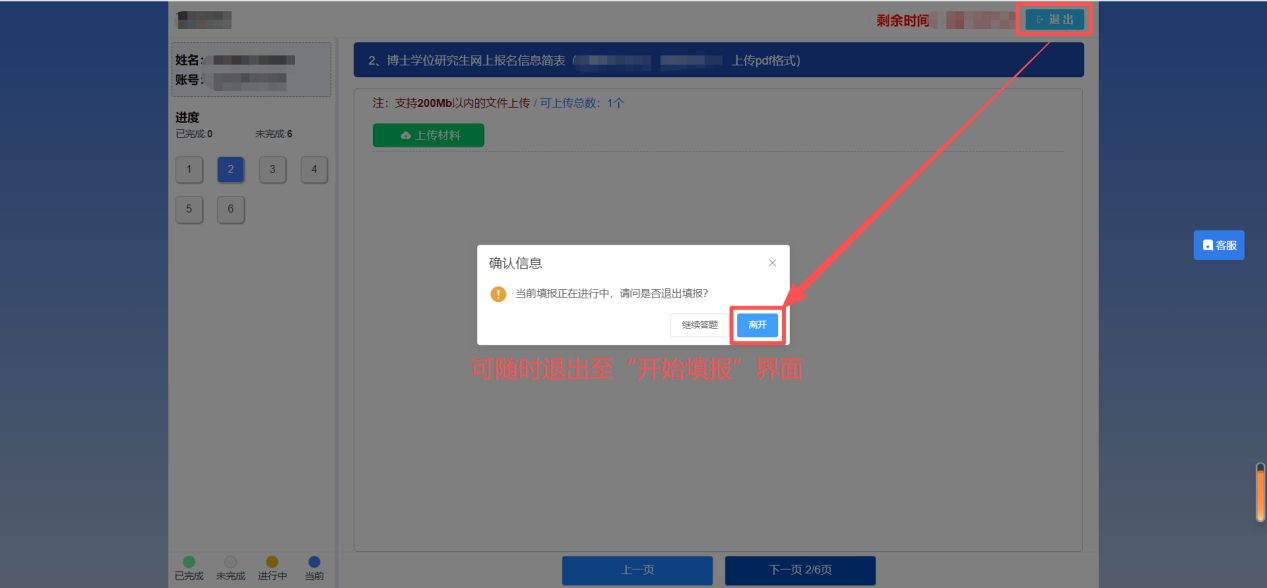Image resolution: width=1267 pixels, height=588 pixels.
Task: Click the green 已完成 status dot
Action: point(189,563)
